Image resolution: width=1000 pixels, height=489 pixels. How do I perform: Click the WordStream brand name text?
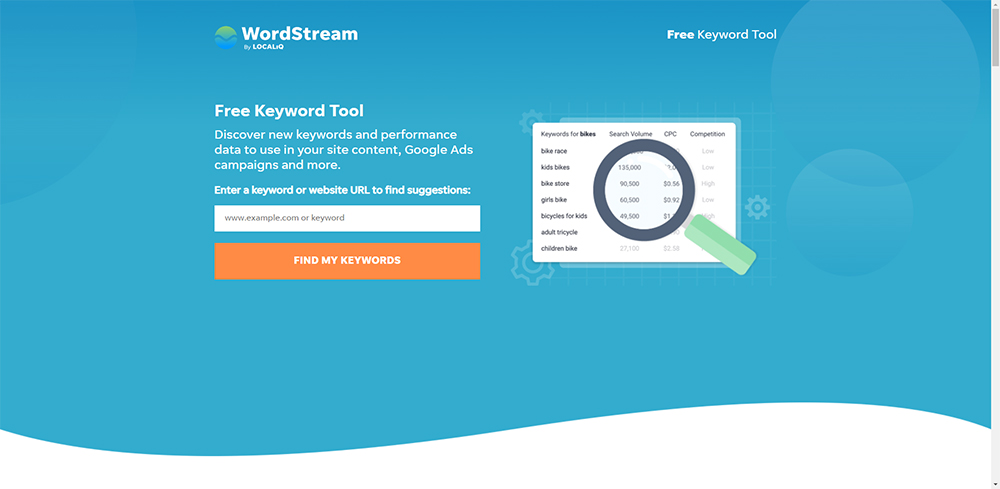(x=300, y=33)
